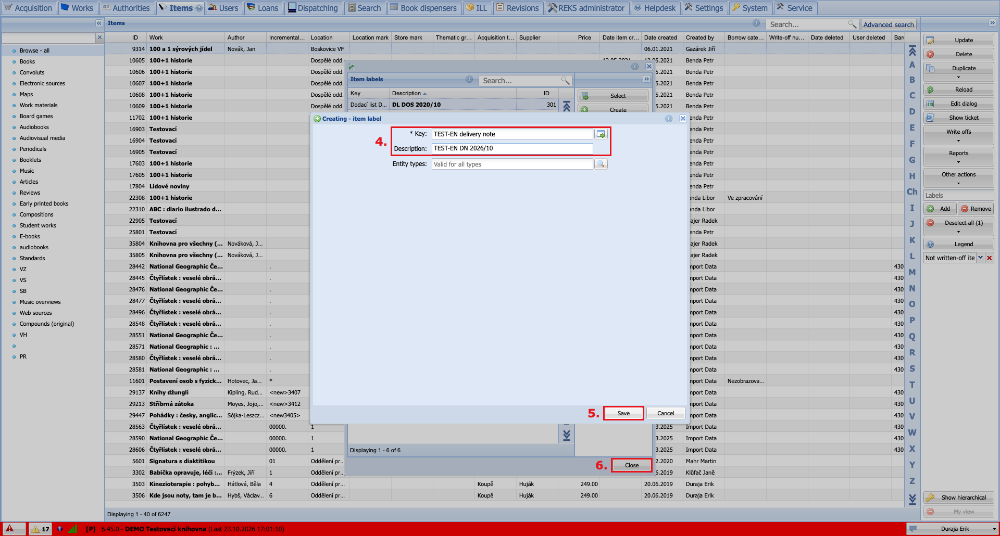Collapse the left sidebar panel
This screenshot has height=536, width=1000.
click(x=99, y=23)
